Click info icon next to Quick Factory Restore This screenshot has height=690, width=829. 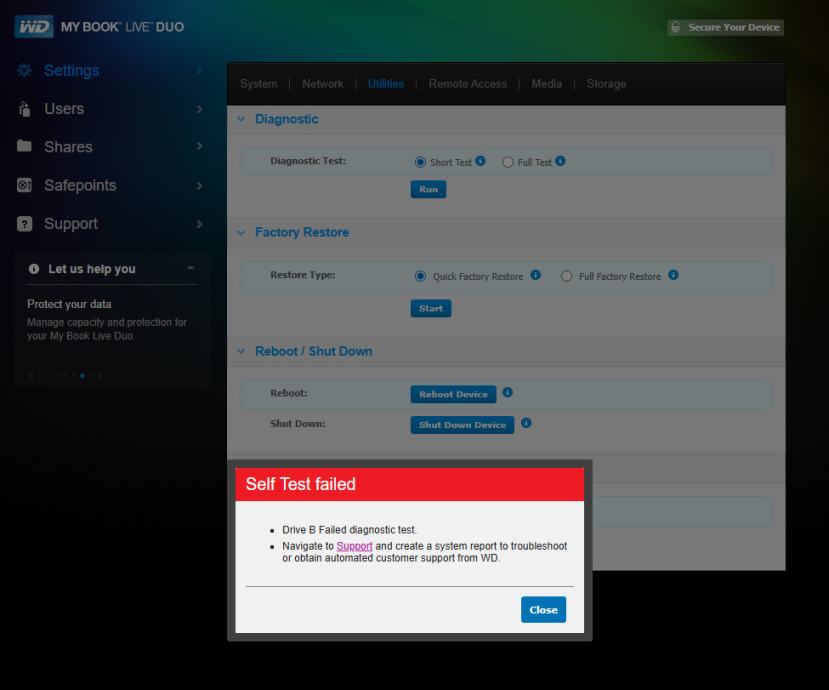tap(536, 275)
